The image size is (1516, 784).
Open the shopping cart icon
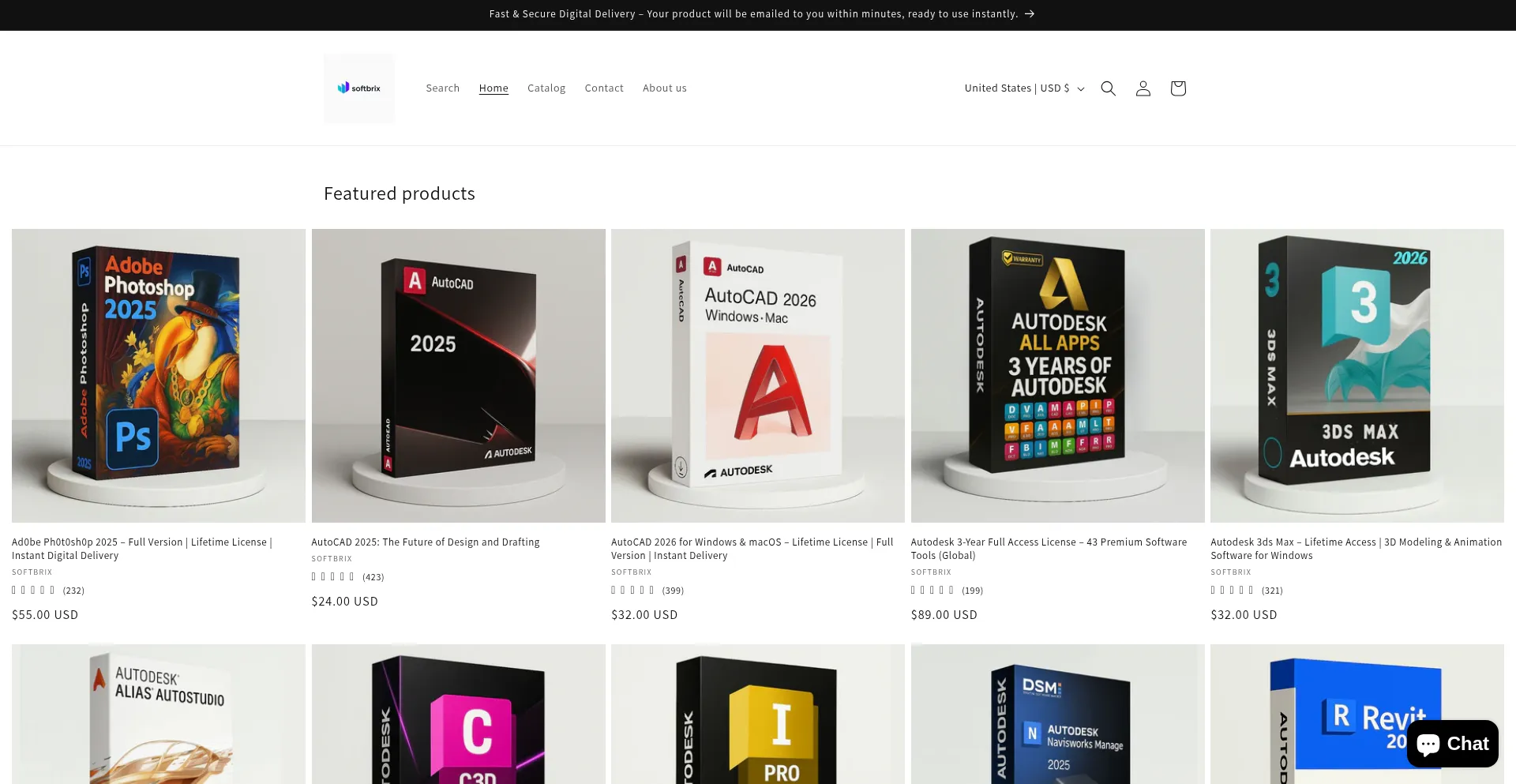[1177, 88]
